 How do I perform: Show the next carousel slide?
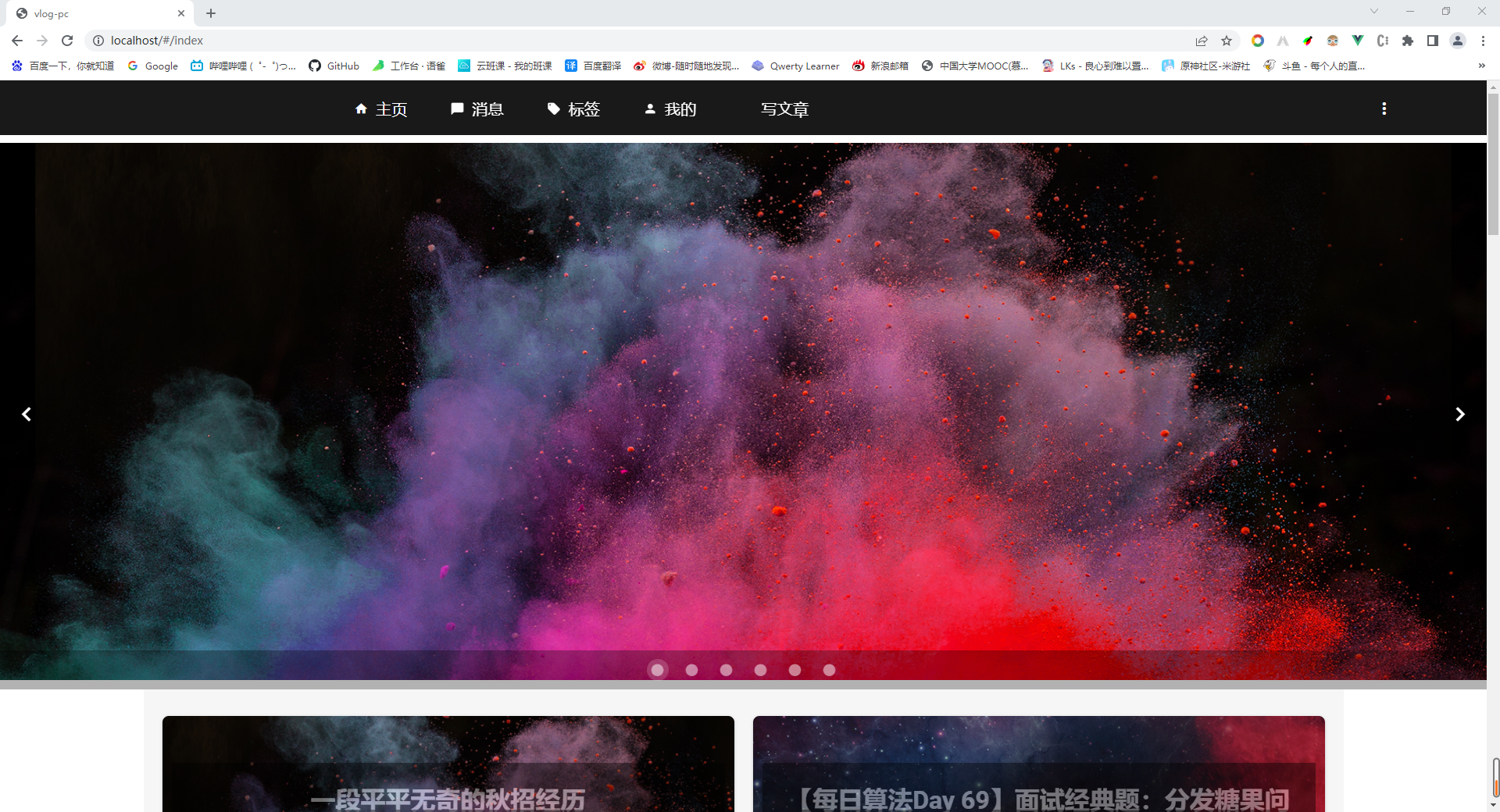click(1459, 414)
